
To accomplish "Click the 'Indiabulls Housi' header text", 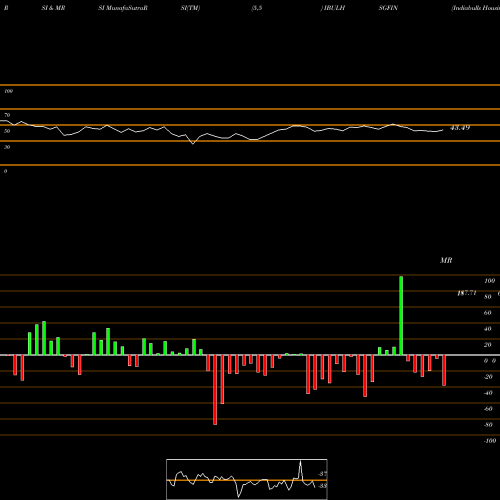I will [476, 8].
